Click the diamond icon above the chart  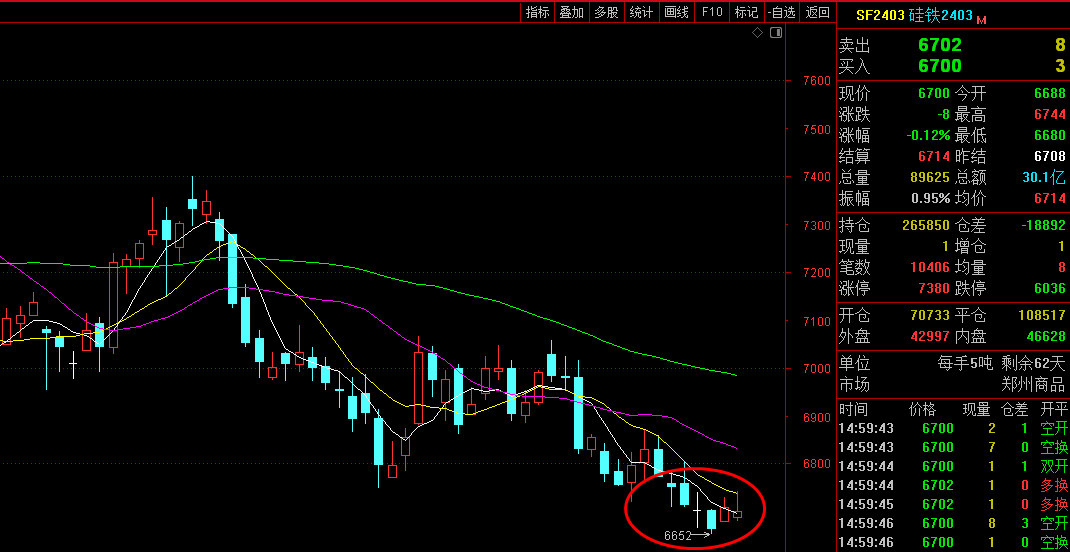(x=758, y=33)
